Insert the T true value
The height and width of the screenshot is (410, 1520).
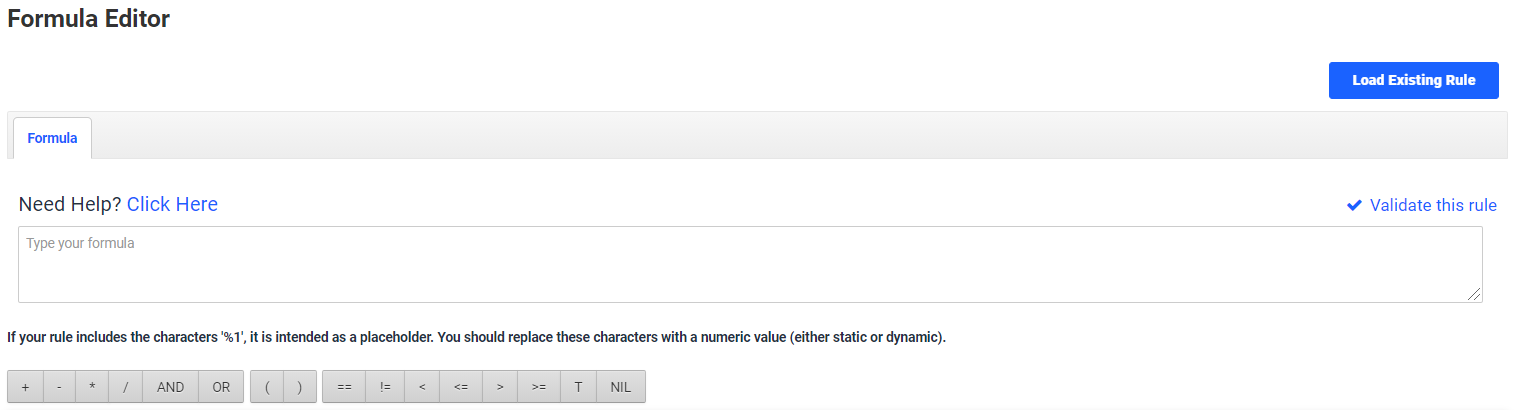578,387
